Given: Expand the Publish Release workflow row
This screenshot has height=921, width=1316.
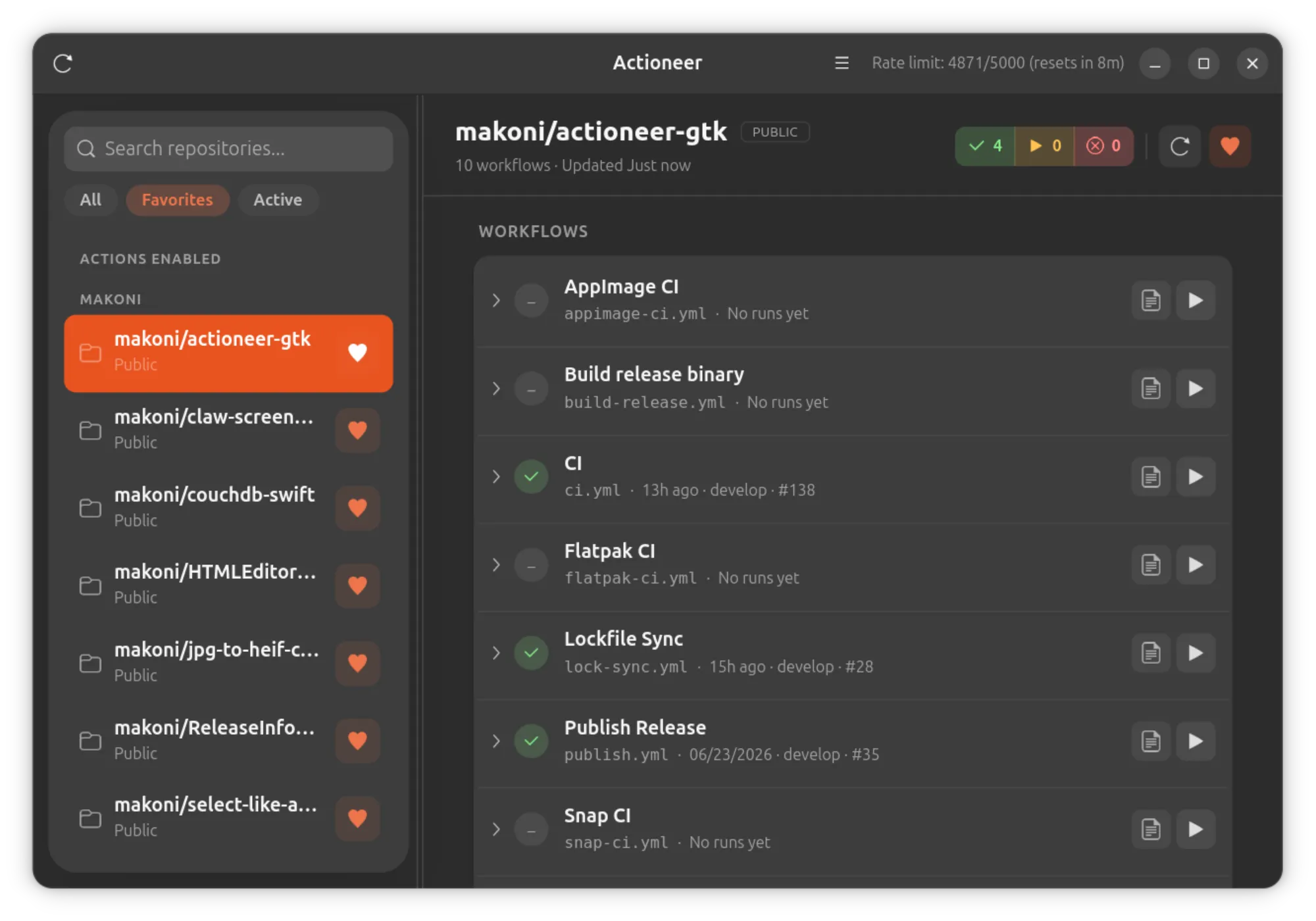Looking at the screenshot, I should coord(496,741).
